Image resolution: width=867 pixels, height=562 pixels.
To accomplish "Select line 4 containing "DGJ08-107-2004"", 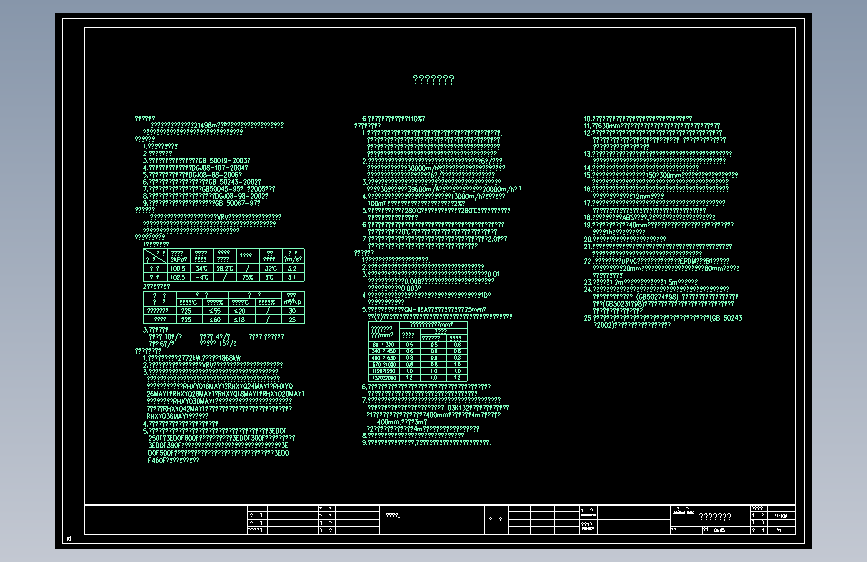I will [196, 168].
